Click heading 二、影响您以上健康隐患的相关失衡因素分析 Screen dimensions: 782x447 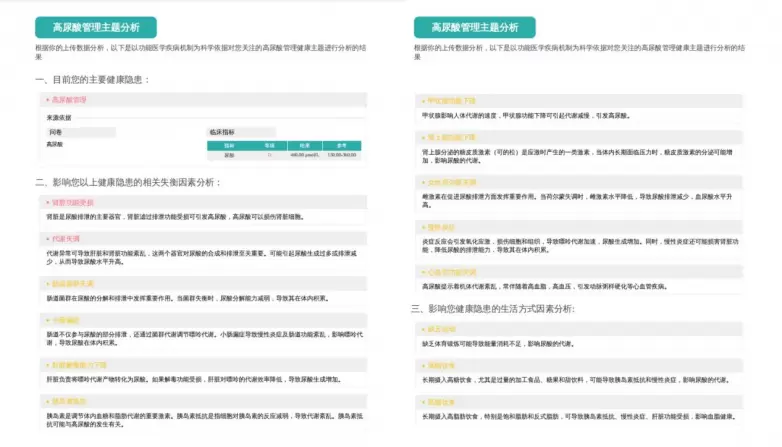(128, 182)
